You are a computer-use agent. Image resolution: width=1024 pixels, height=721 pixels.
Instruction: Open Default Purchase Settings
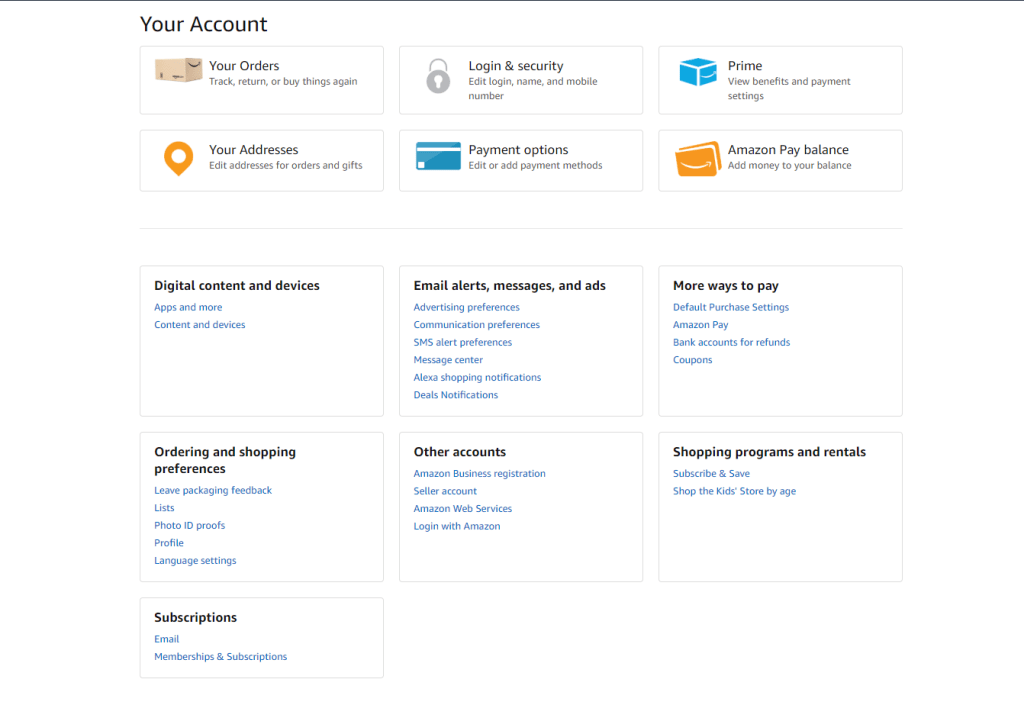pos(731,307)
